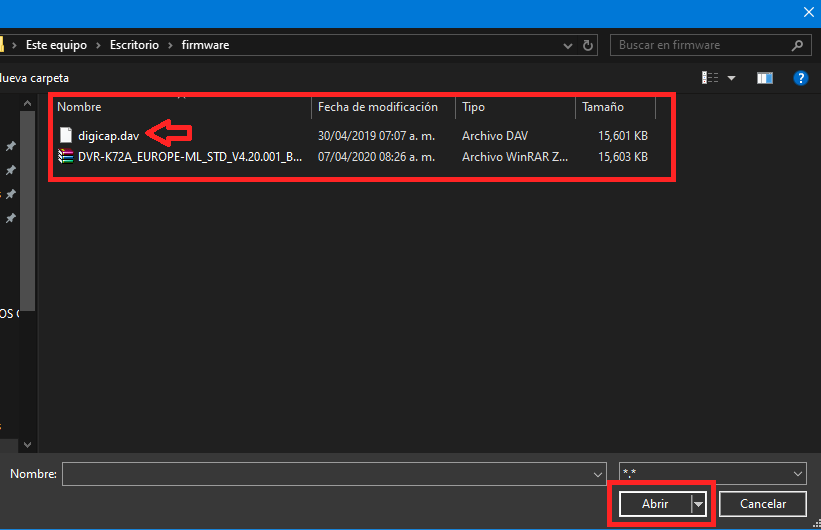Open the help question mark icon
This screenshot has width=821, height=530.
point(801,78)
